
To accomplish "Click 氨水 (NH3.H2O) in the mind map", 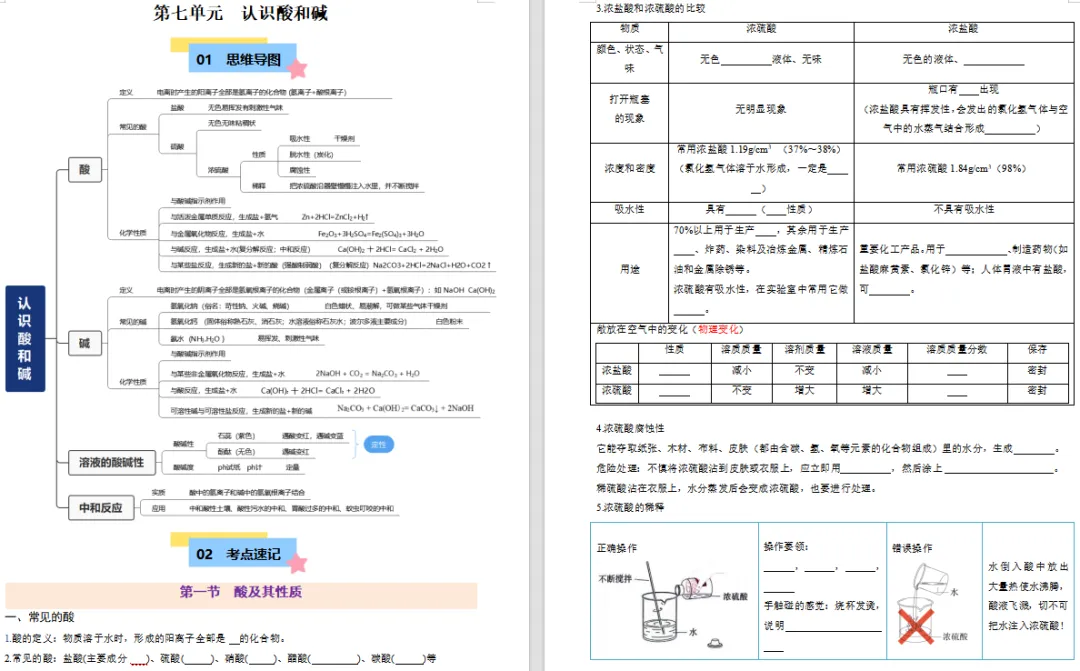I will (197, 338).
